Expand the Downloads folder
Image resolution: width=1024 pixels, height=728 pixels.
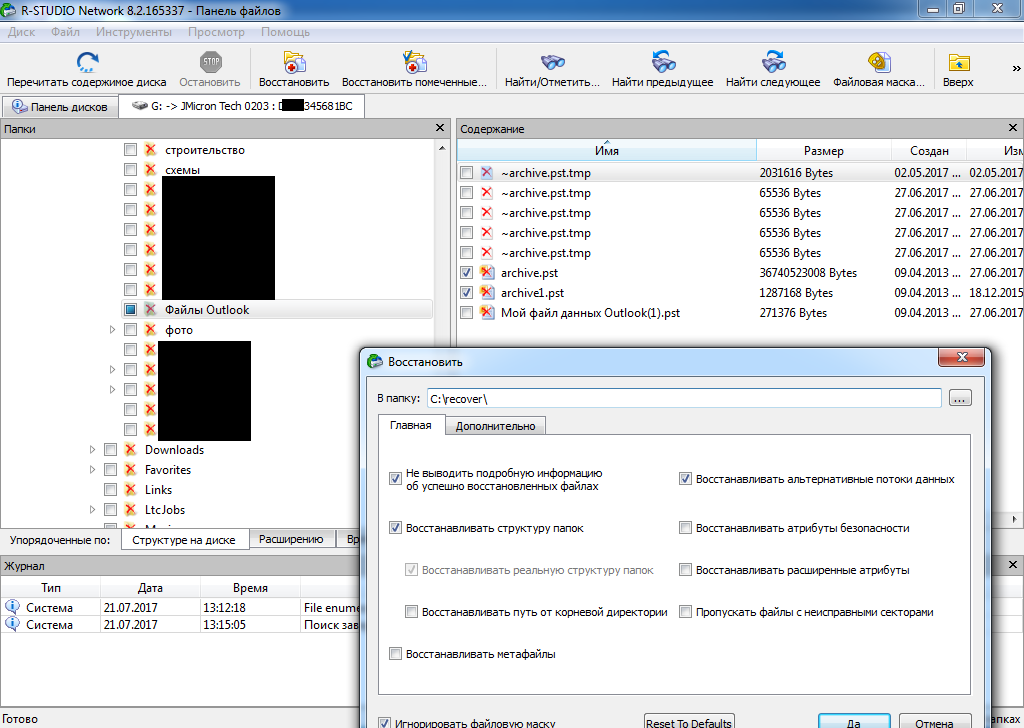[92, 449]
